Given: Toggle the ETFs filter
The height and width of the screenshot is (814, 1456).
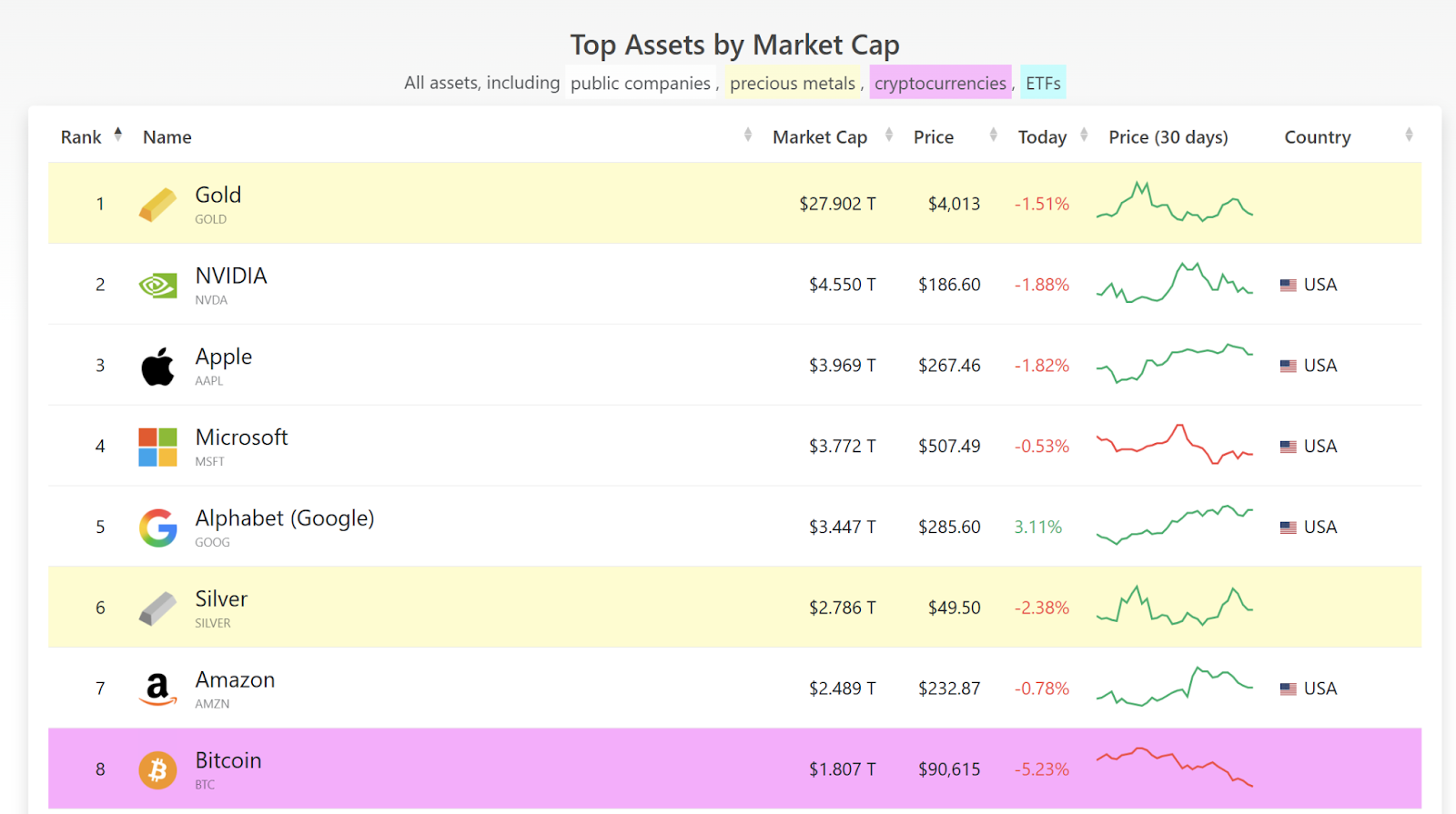Looking at the screenshot, I should [x=1043, y=83].
